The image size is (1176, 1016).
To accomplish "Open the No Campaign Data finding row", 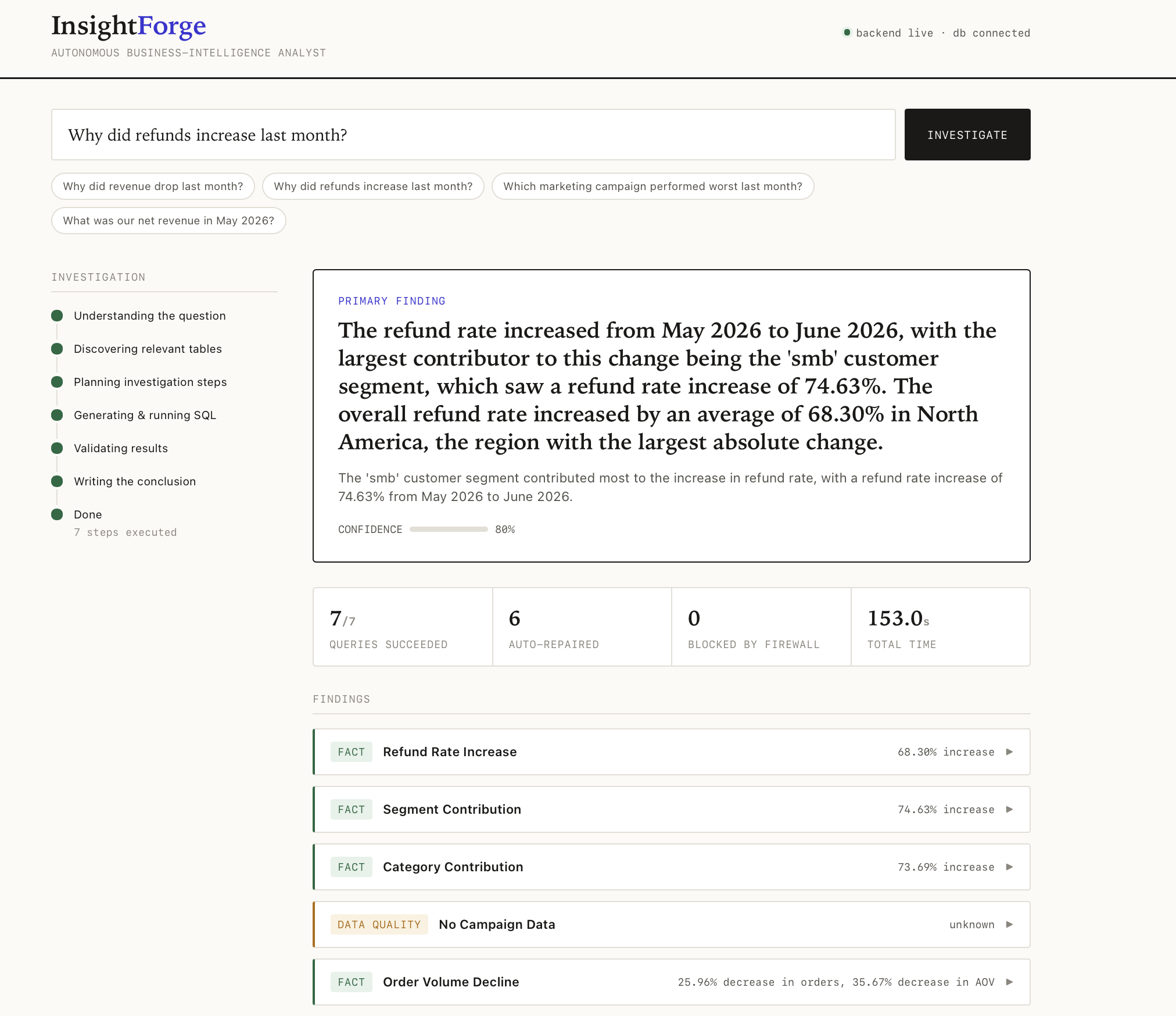I will point(672,924).
